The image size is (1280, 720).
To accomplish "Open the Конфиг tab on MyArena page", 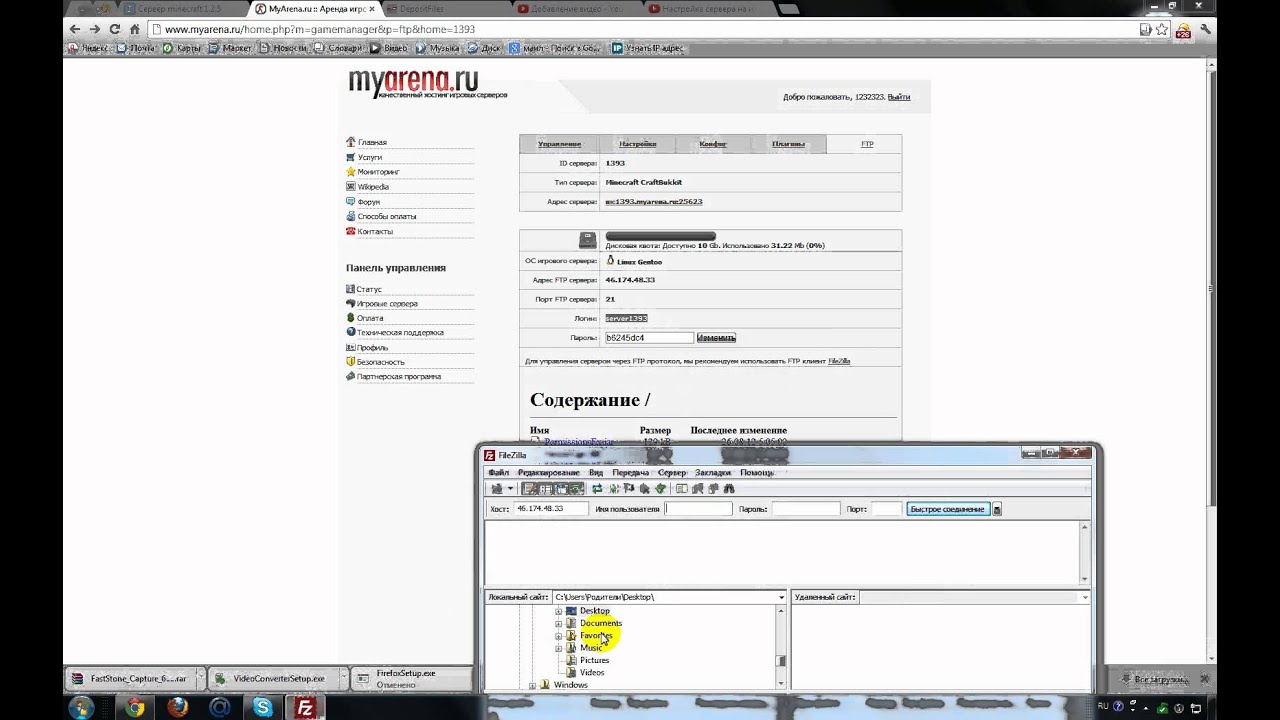I will 713,144.
